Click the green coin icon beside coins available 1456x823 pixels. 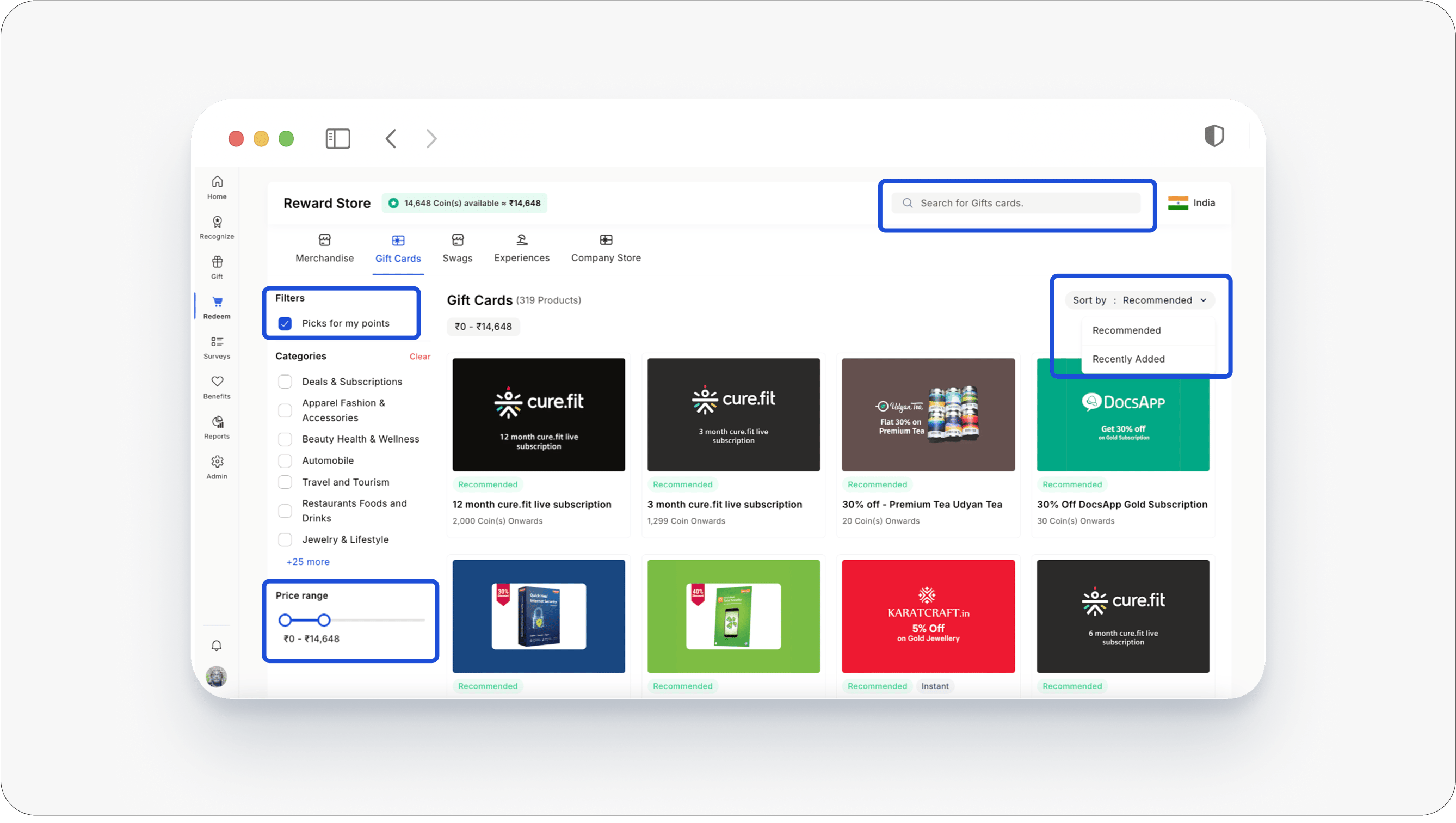393,203
